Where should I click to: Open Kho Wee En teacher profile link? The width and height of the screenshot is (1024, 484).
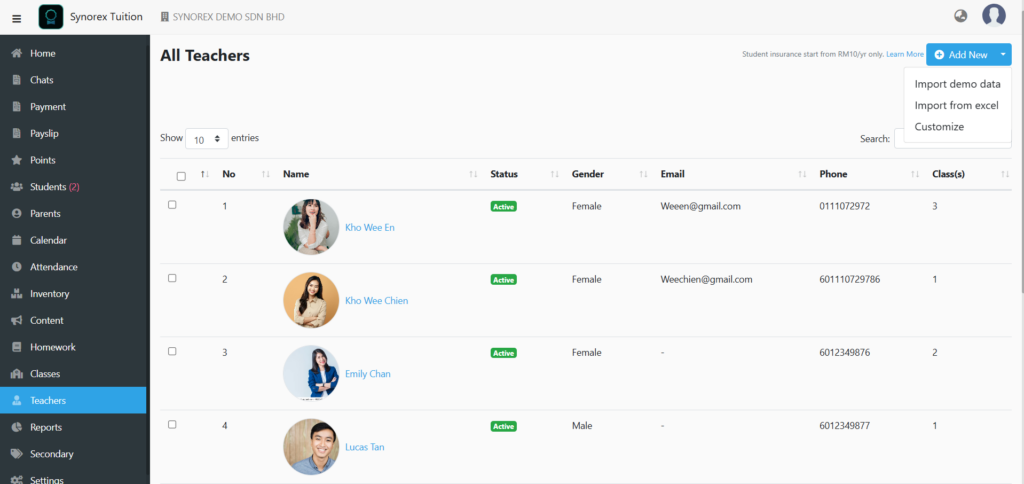tap(370, 228)
